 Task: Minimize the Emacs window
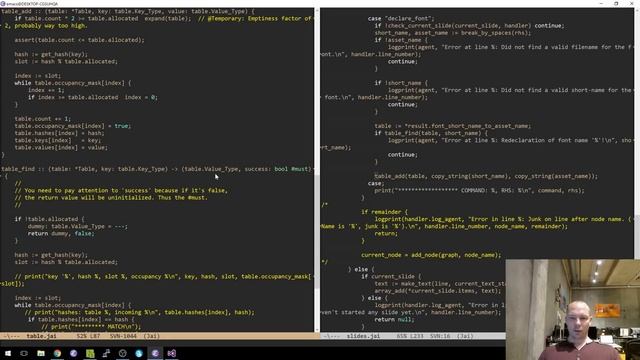601,3
